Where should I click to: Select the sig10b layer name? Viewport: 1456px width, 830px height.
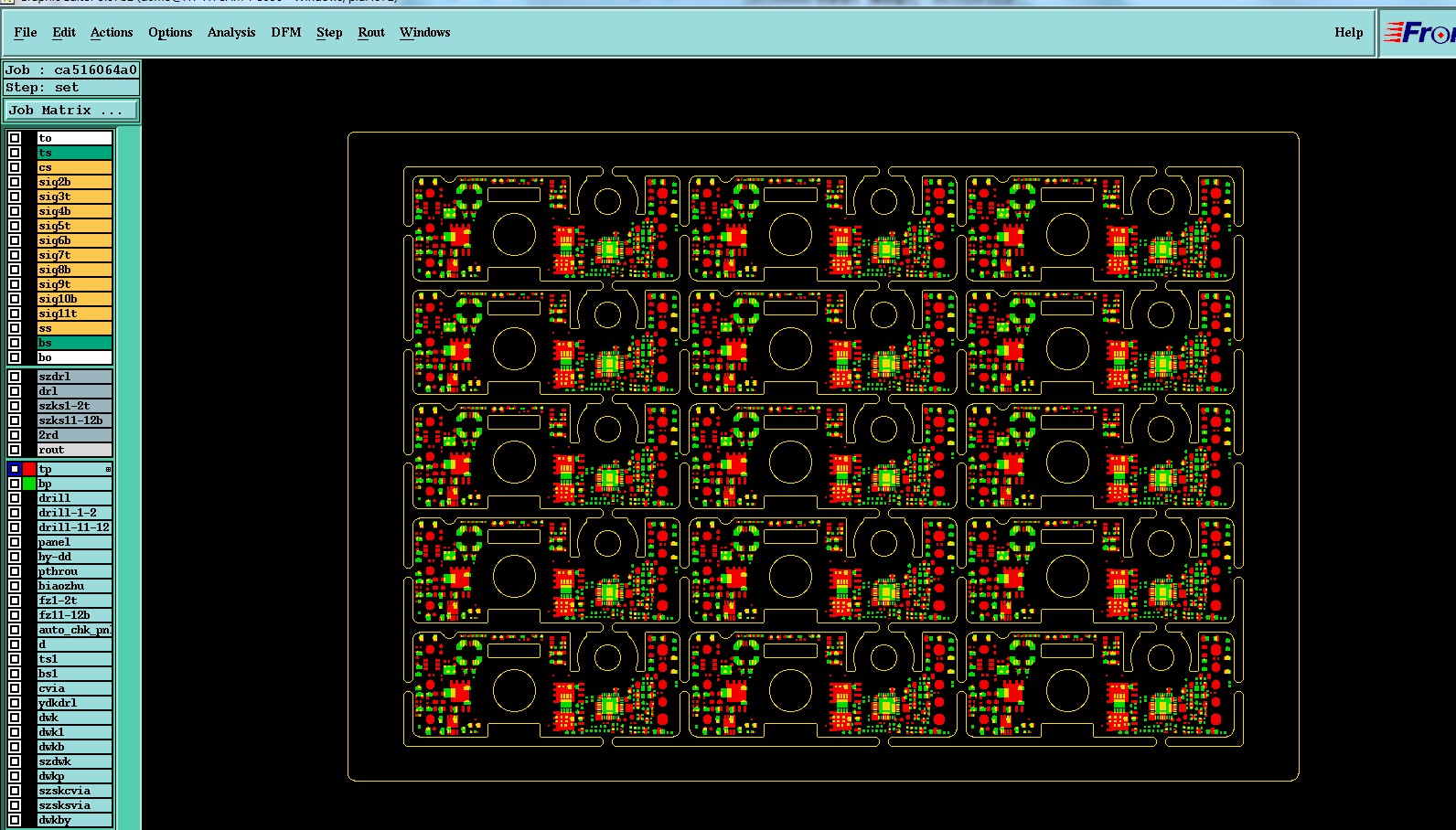[x=74, y=299]
